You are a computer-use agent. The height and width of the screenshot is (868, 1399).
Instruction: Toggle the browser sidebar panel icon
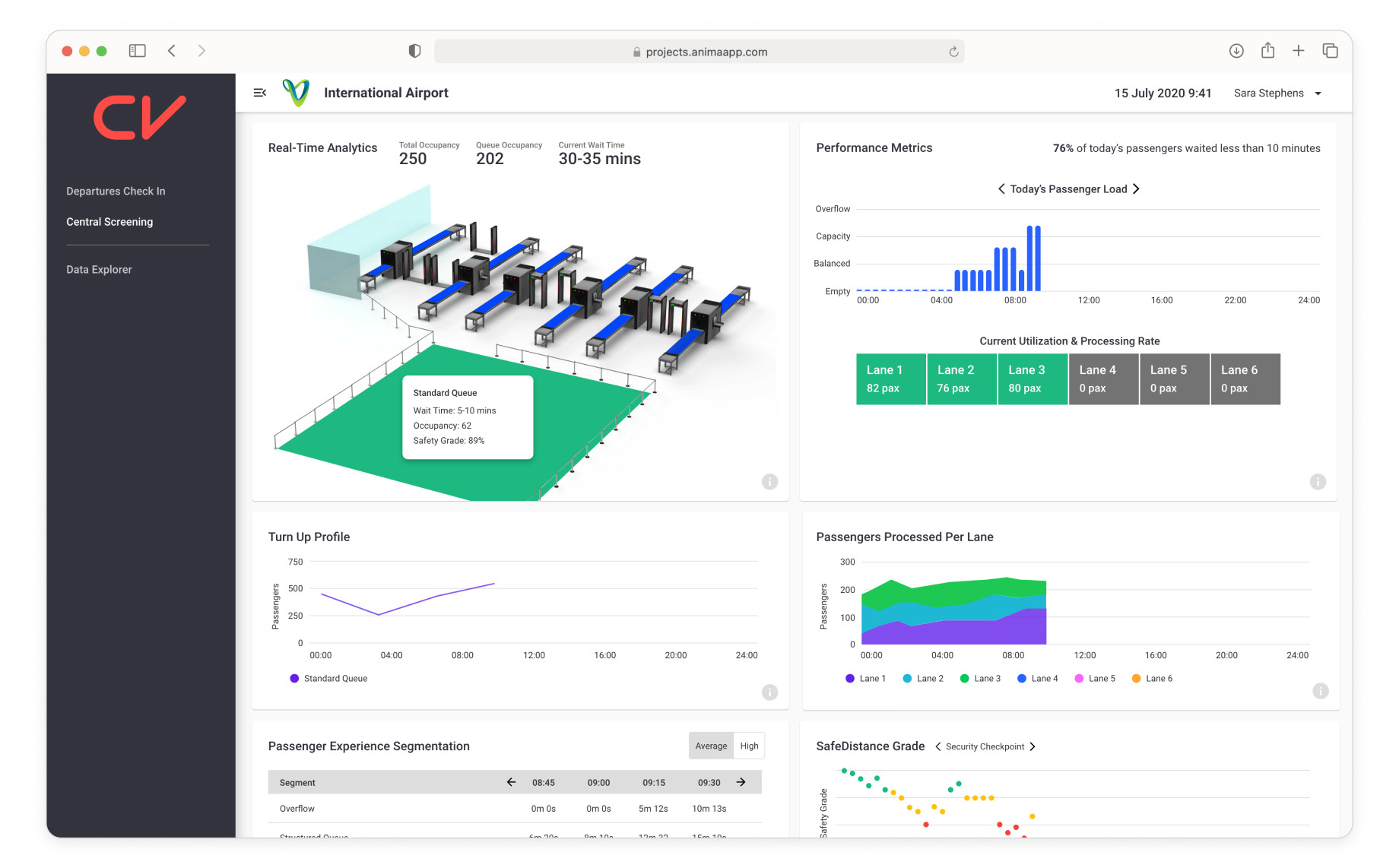point(138,51)
